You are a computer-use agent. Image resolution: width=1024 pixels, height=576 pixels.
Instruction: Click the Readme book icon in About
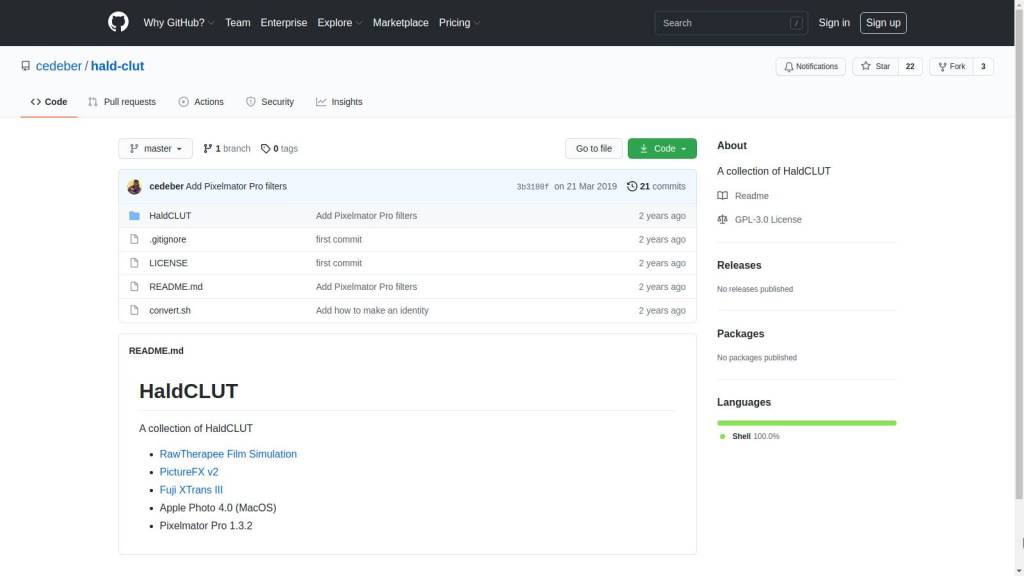[x=722, y=195]
